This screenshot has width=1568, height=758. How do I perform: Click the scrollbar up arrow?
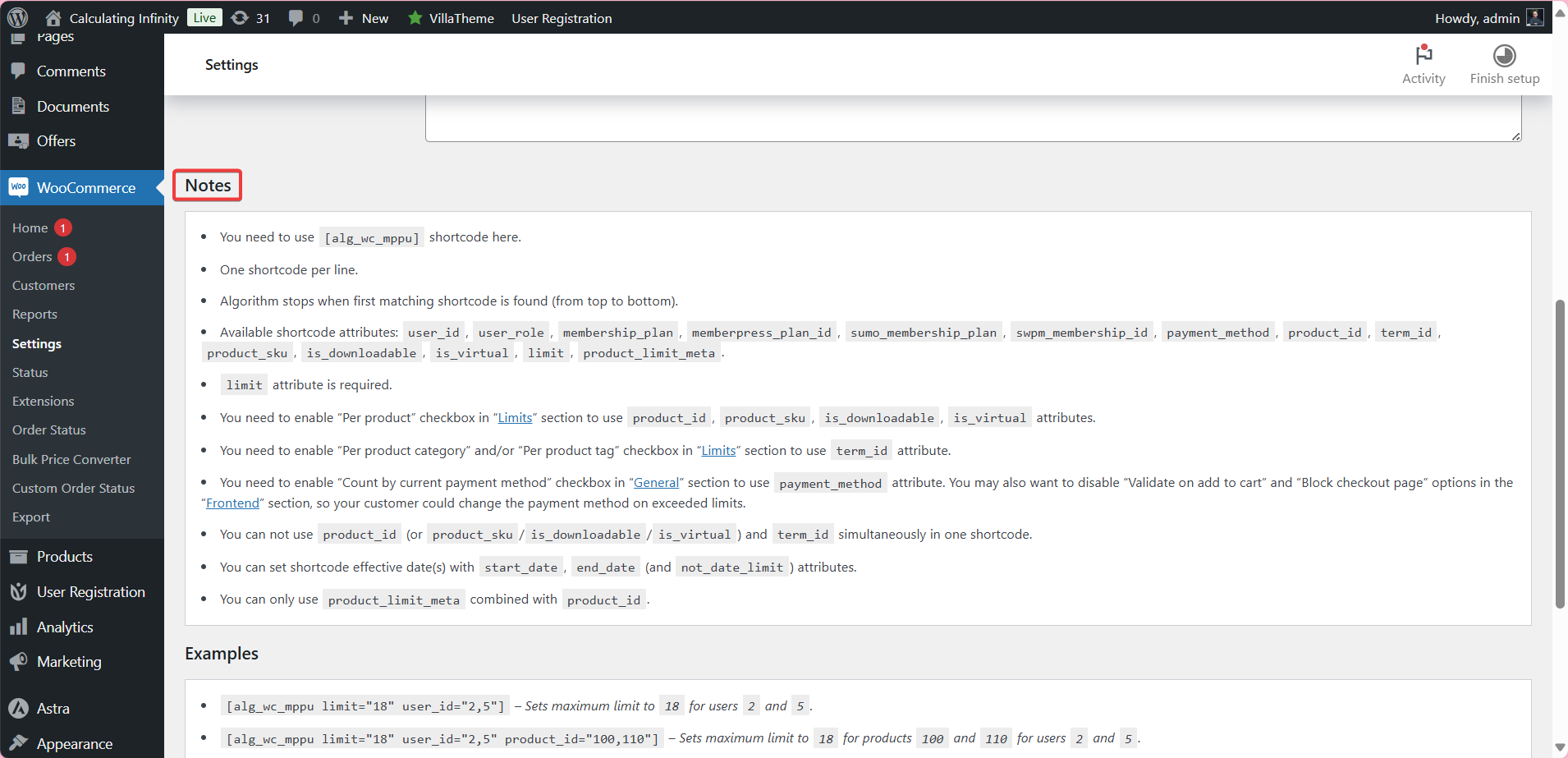point(1560,13)
